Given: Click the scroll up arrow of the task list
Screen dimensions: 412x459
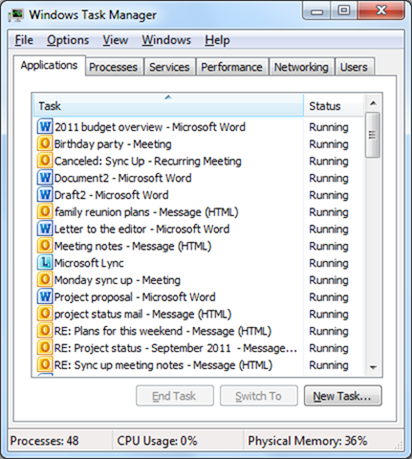Looking at the screenshot, I should (x=373, y=103).
